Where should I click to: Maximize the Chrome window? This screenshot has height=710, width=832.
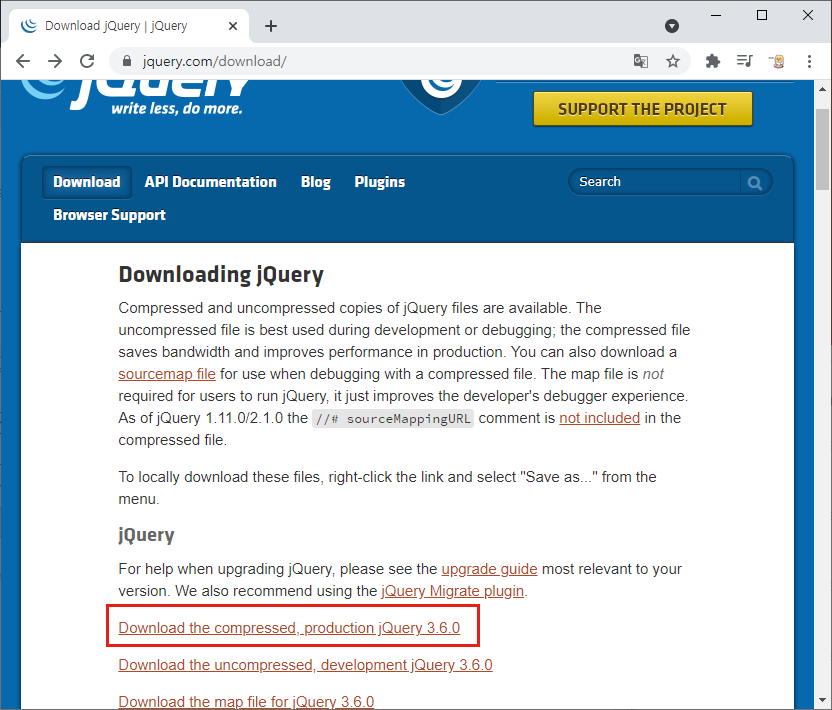[761, 15]
